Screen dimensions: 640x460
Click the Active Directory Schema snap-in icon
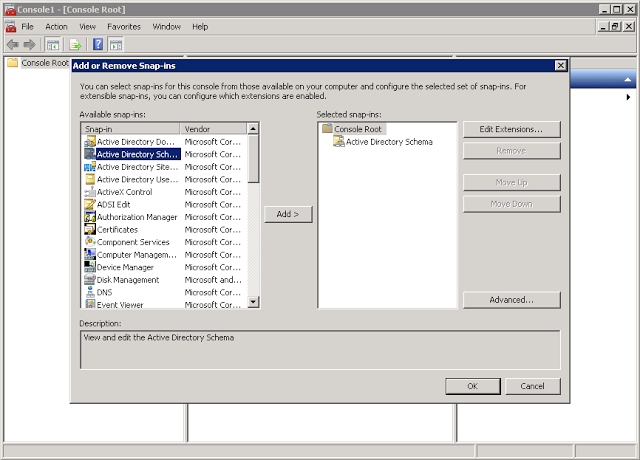[x=90, y=154]
